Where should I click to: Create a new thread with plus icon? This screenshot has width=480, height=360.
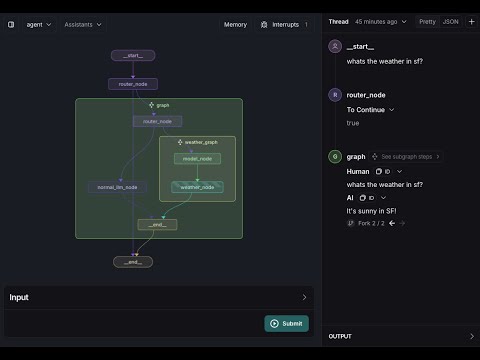coord(472,22)
